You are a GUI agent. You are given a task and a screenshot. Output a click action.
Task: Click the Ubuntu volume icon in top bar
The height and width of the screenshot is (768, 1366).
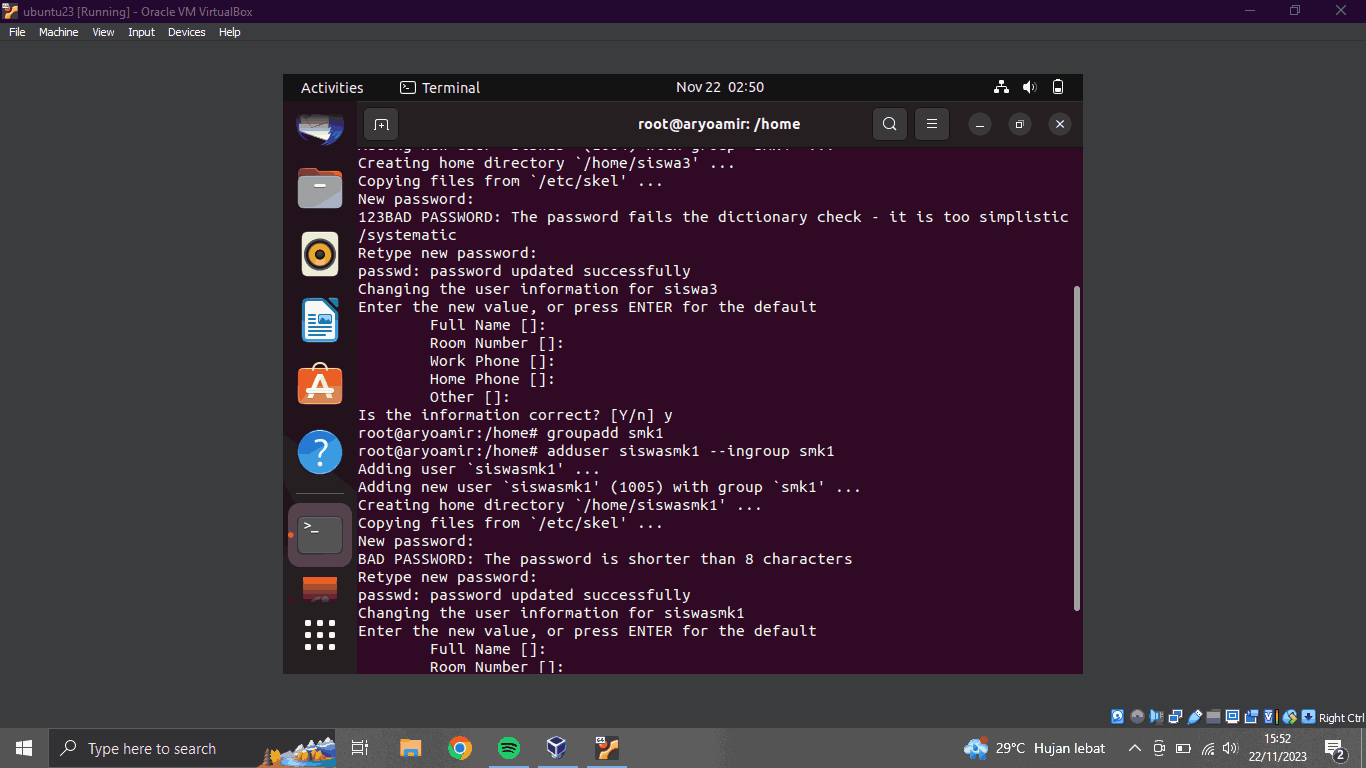tap(1030, 87)
